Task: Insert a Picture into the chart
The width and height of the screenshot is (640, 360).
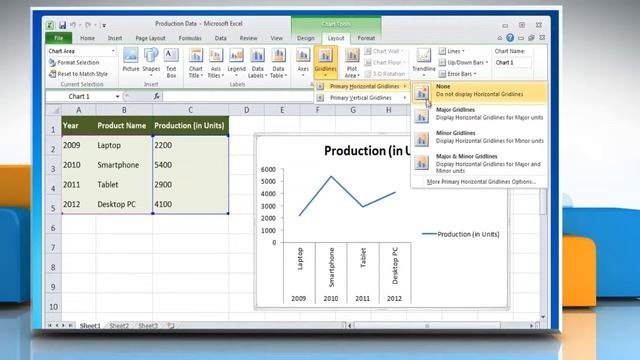Action: [x=131, y=60]
